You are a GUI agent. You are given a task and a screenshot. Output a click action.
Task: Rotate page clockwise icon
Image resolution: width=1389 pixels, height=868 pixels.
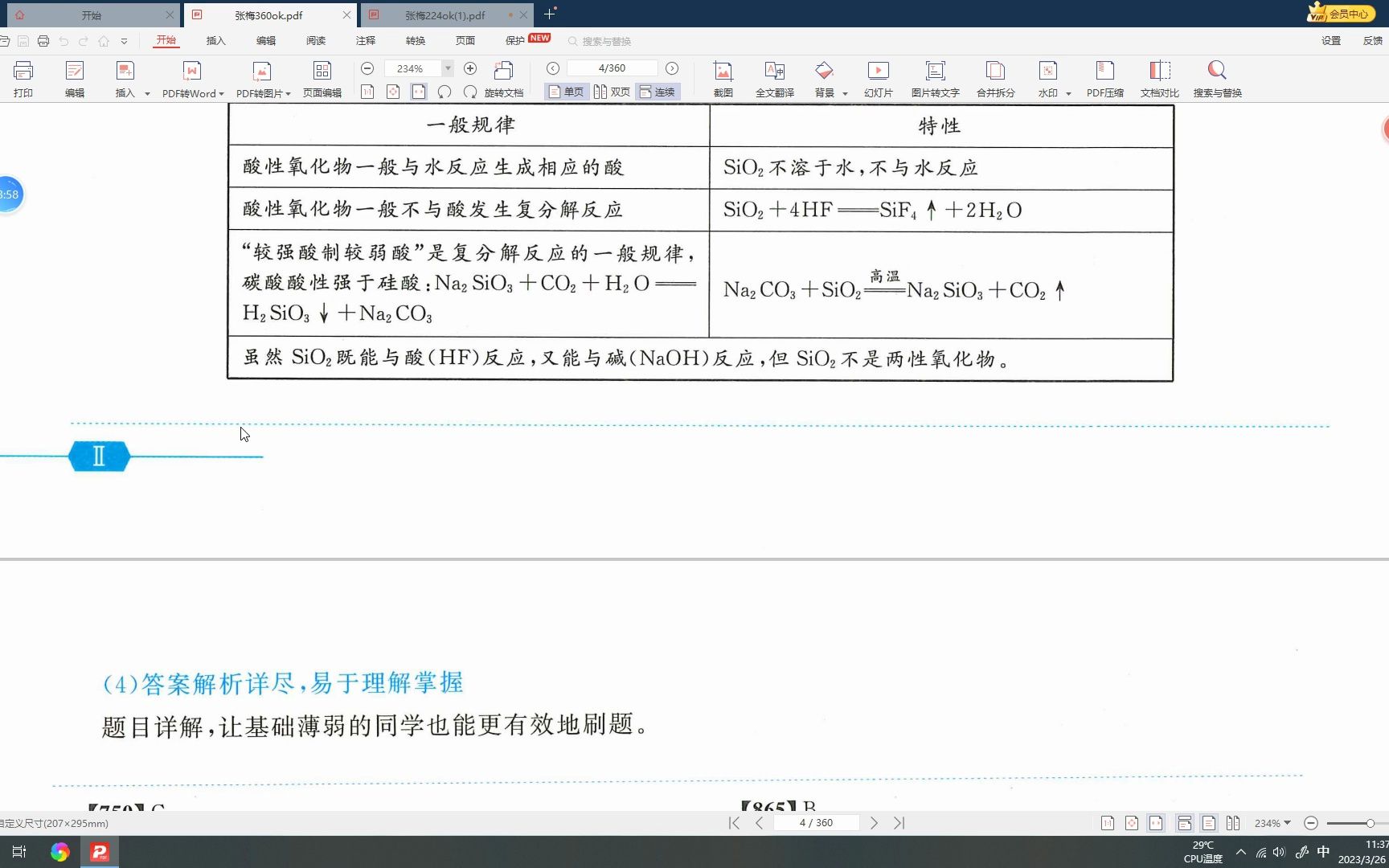[470, 92]
